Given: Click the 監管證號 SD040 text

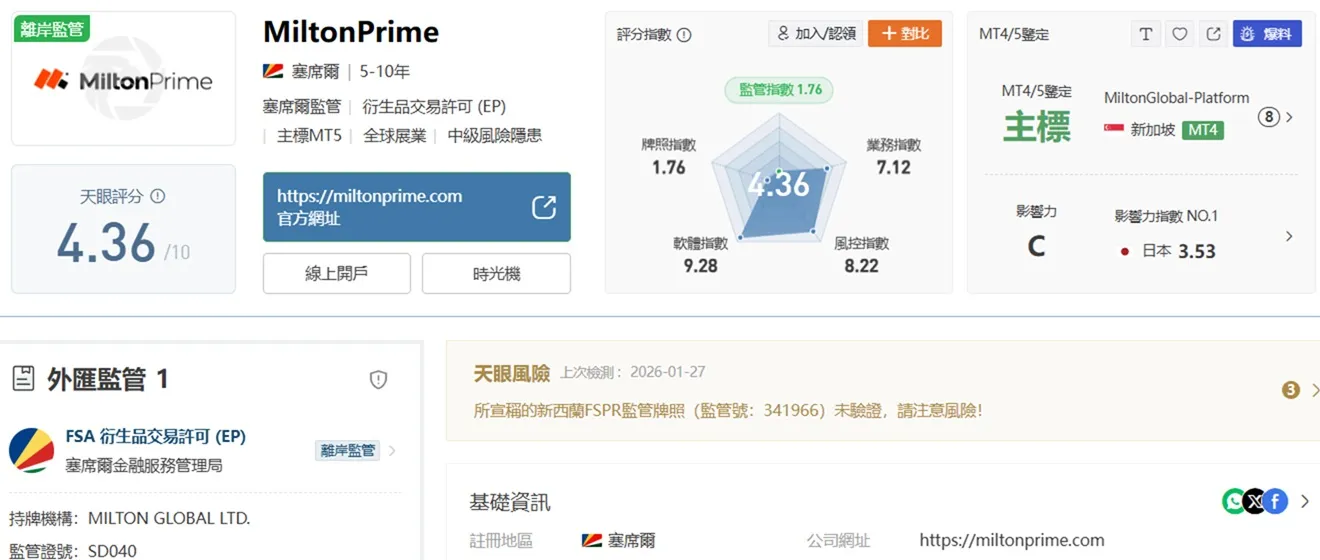Looking at the screenshot, I should [73, 551].
